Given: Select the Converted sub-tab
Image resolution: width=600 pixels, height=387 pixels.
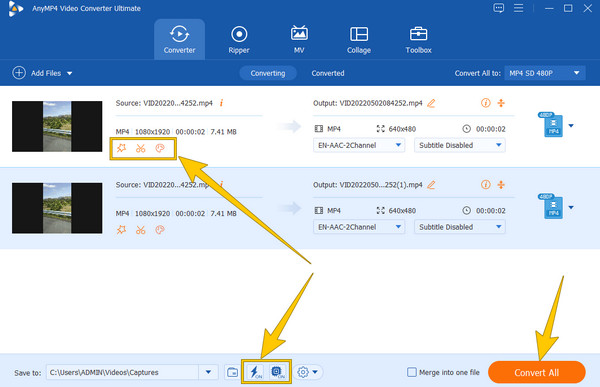Looking at the screenshot, I should [x=328, y=73].
